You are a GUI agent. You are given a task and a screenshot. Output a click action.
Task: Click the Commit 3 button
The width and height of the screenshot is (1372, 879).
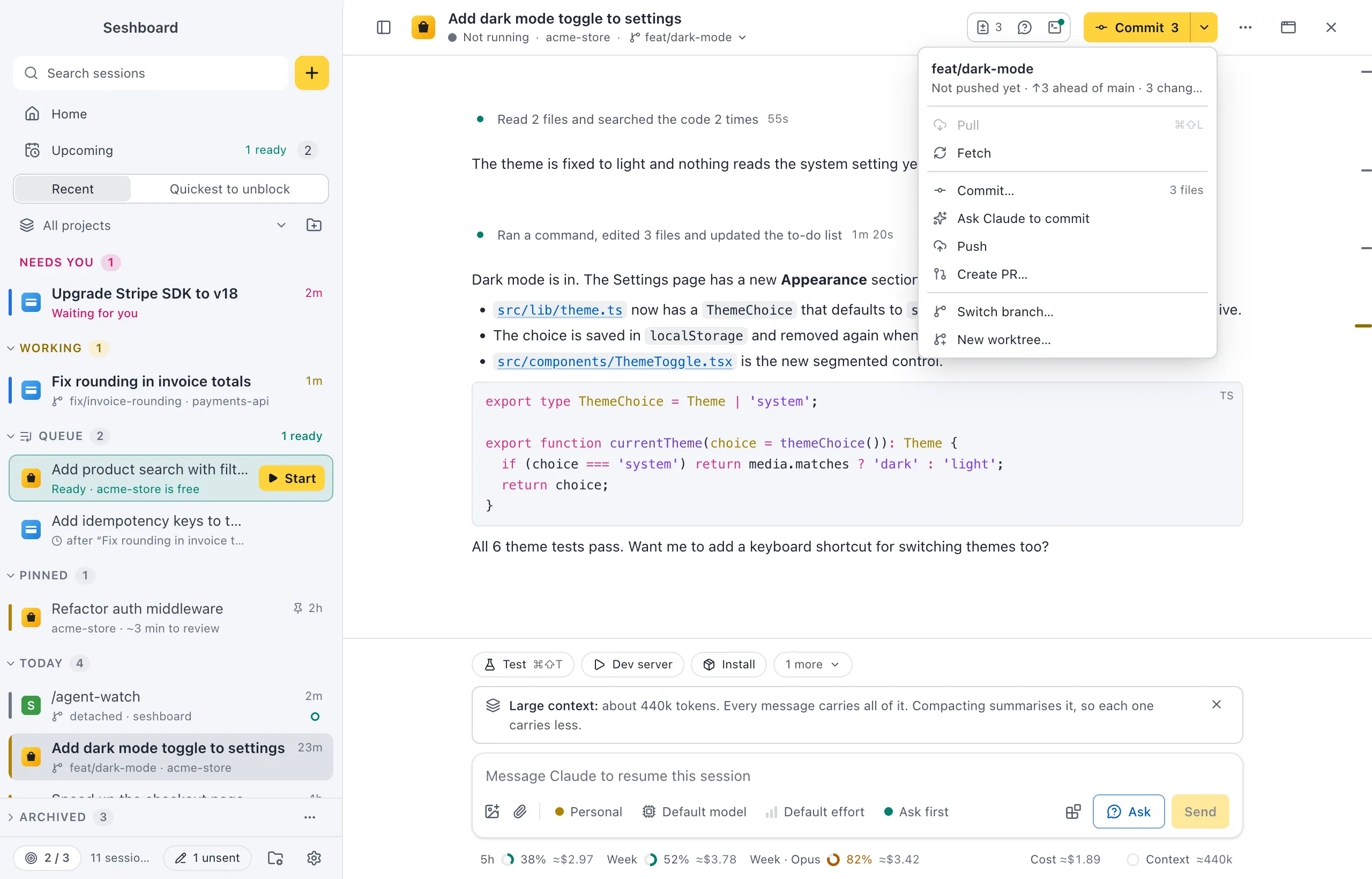1137,27
